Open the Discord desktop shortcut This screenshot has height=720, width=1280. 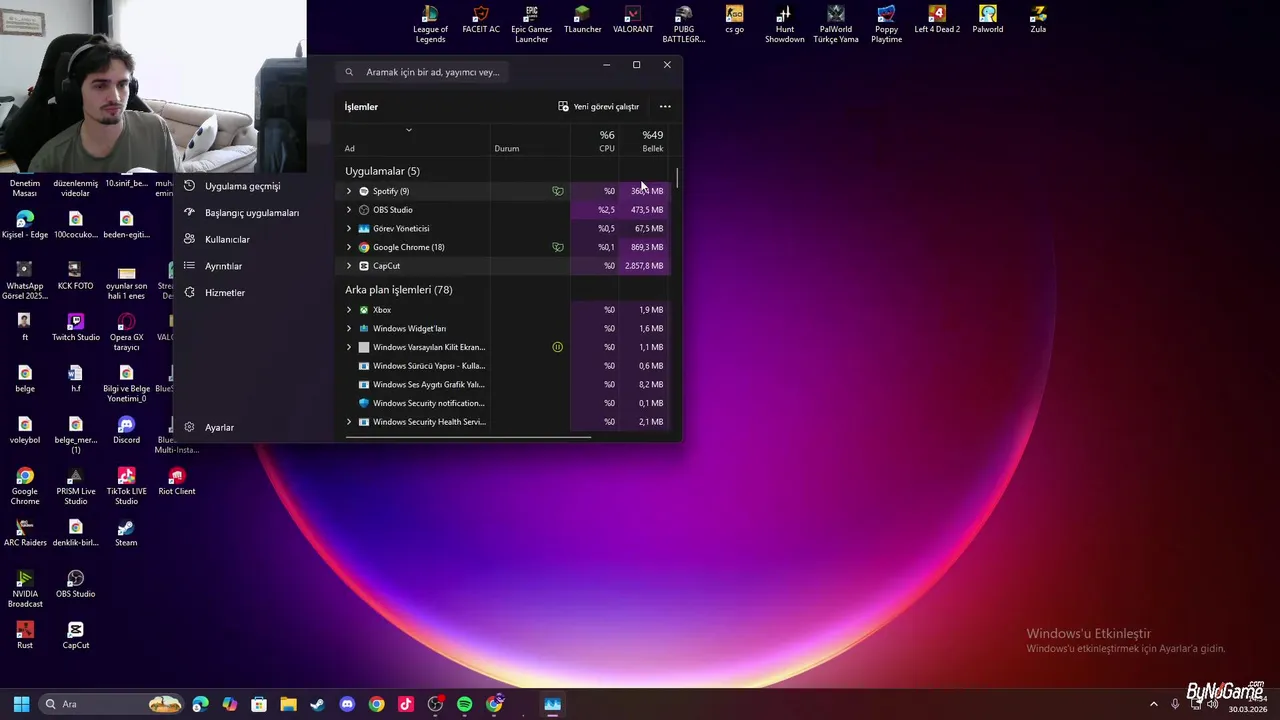pos(126,430)
